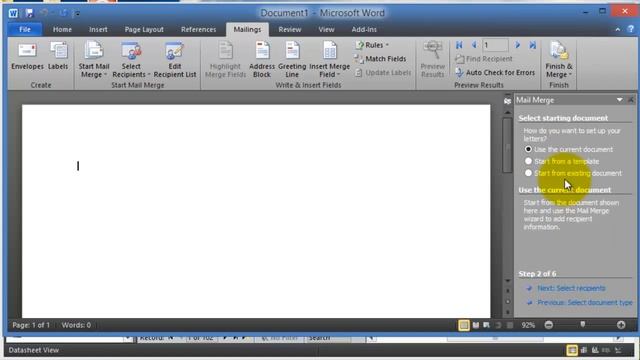This screenshot has width=640, height=360.
Task: Switch to Full Screen Reading view
Action: [x=476, y=325]
